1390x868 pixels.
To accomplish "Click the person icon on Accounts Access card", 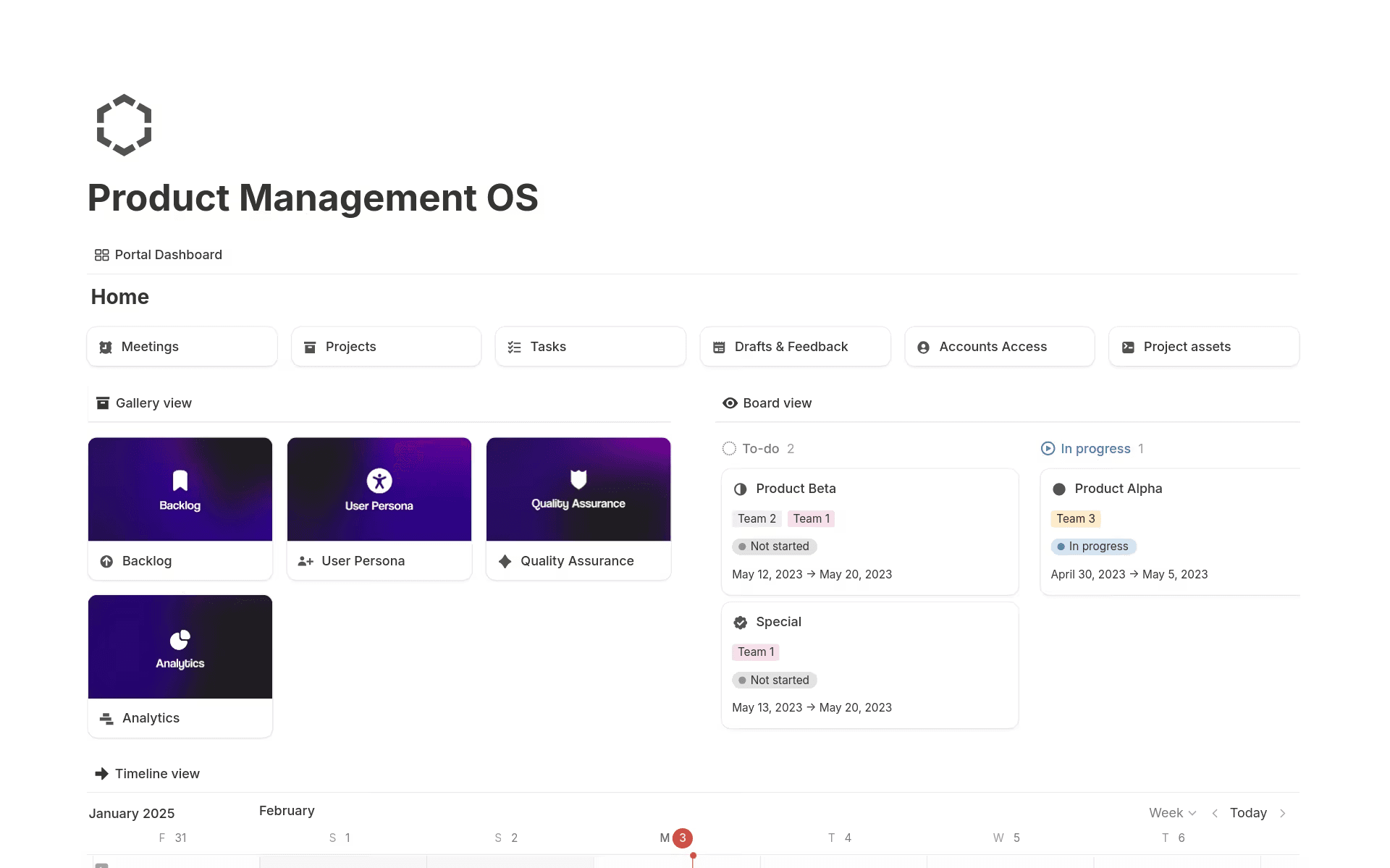I will click(x=922, y=347).
